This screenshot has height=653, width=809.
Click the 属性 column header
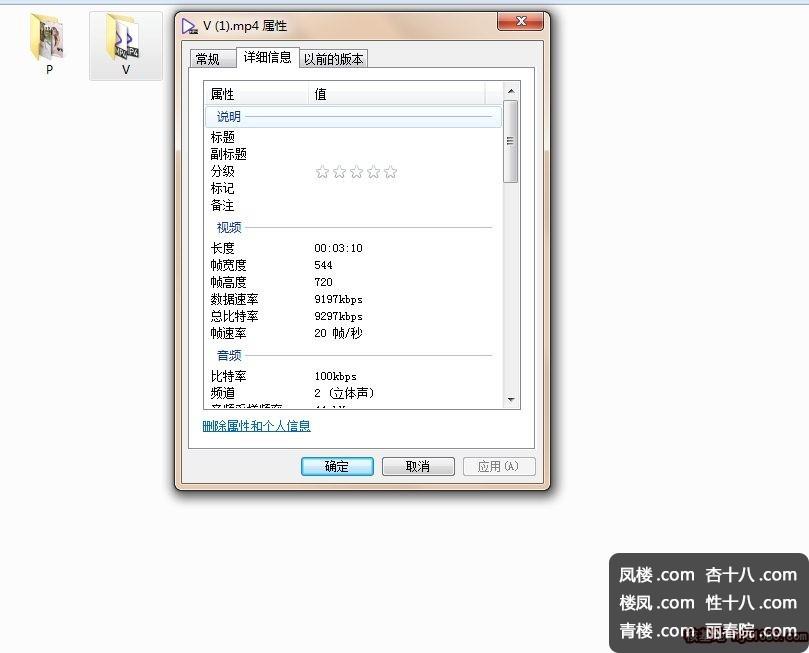point(256,94)
